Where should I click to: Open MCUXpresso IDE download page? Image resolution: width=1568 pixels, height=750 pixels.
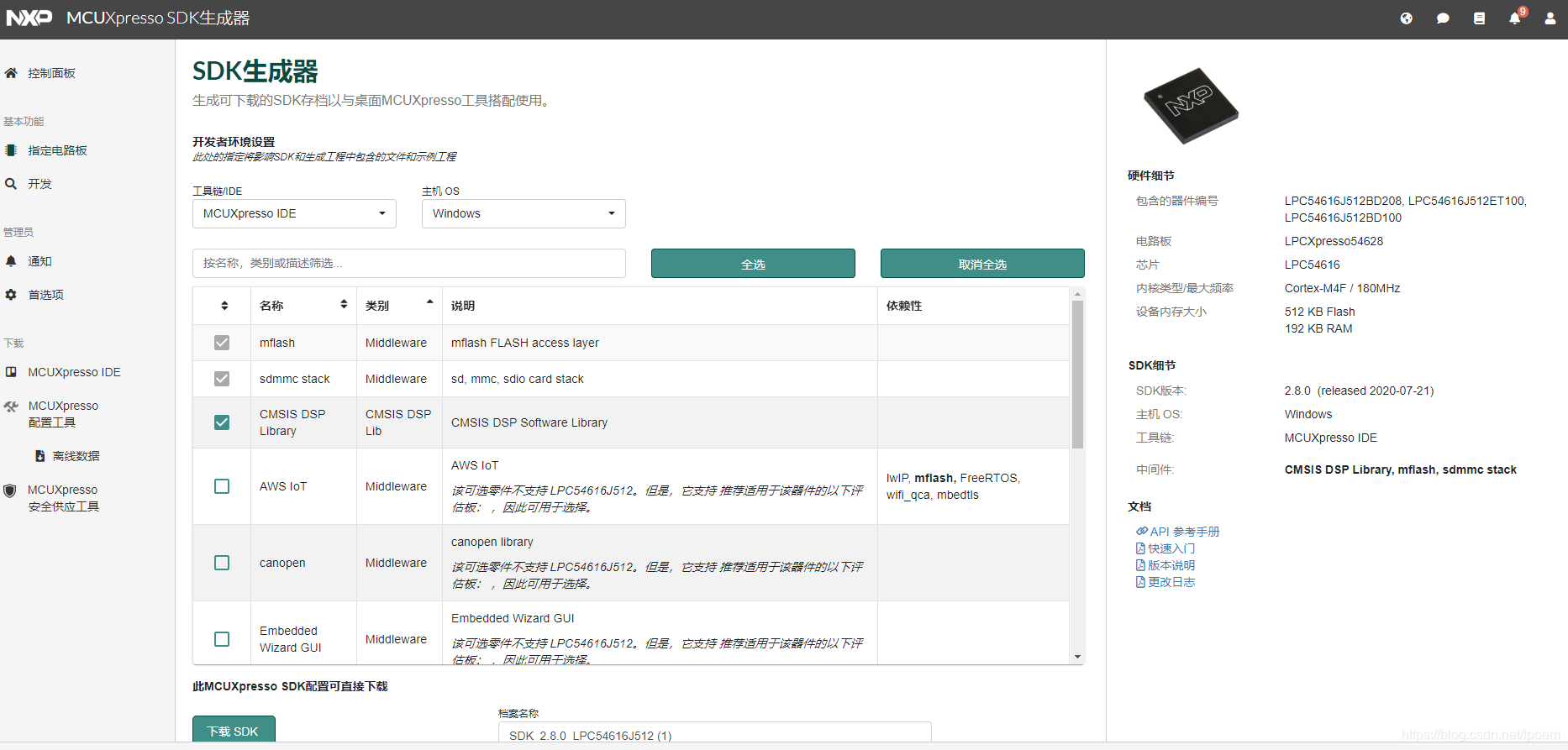click(x=74, y=372)
